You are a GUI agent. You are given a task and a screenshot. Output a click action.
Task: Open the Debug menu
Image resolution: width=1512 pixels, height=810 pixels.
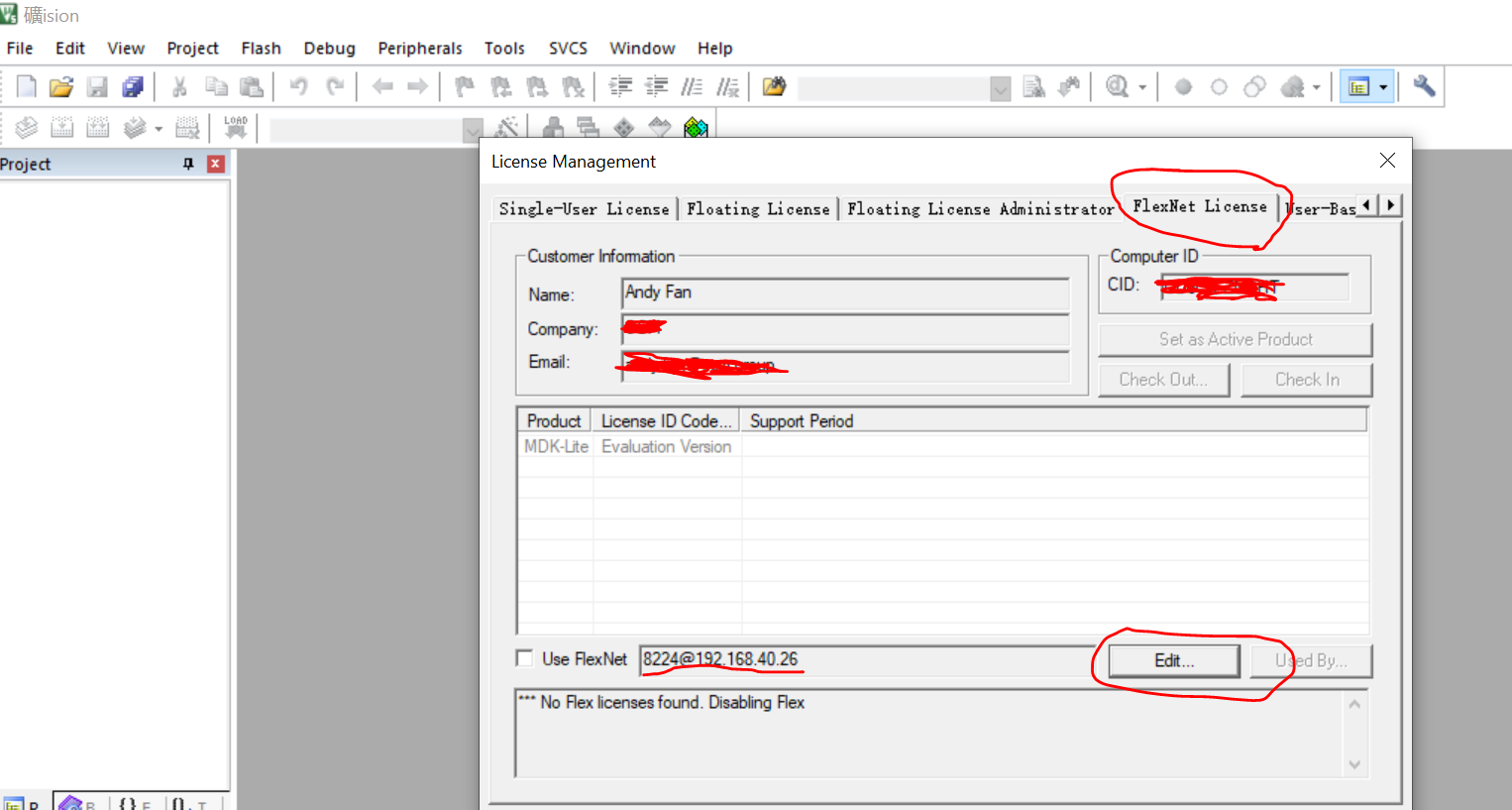coord(329,48)
